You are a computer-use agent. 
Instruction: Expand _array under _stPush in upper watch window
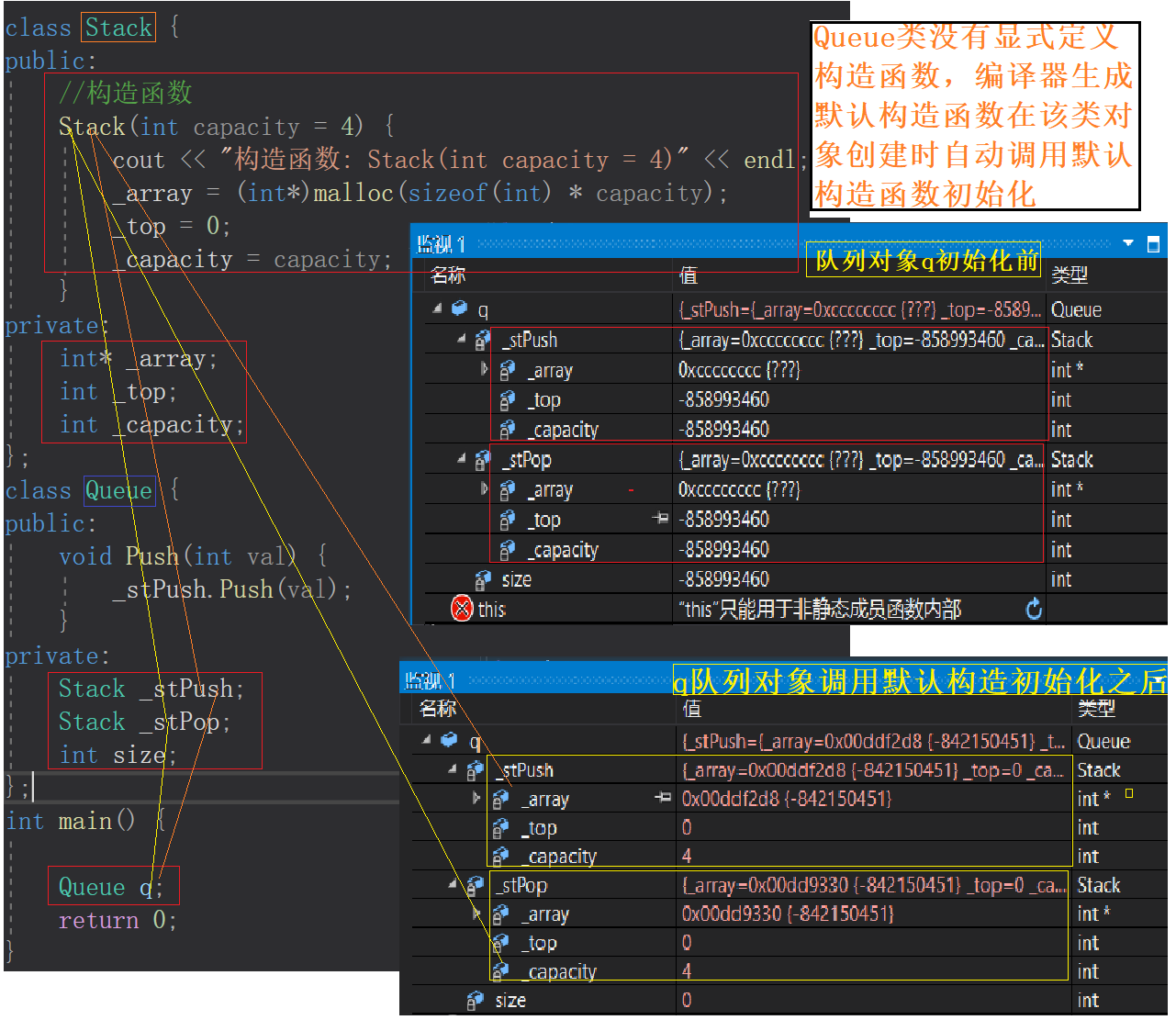[x=485, y=369]
